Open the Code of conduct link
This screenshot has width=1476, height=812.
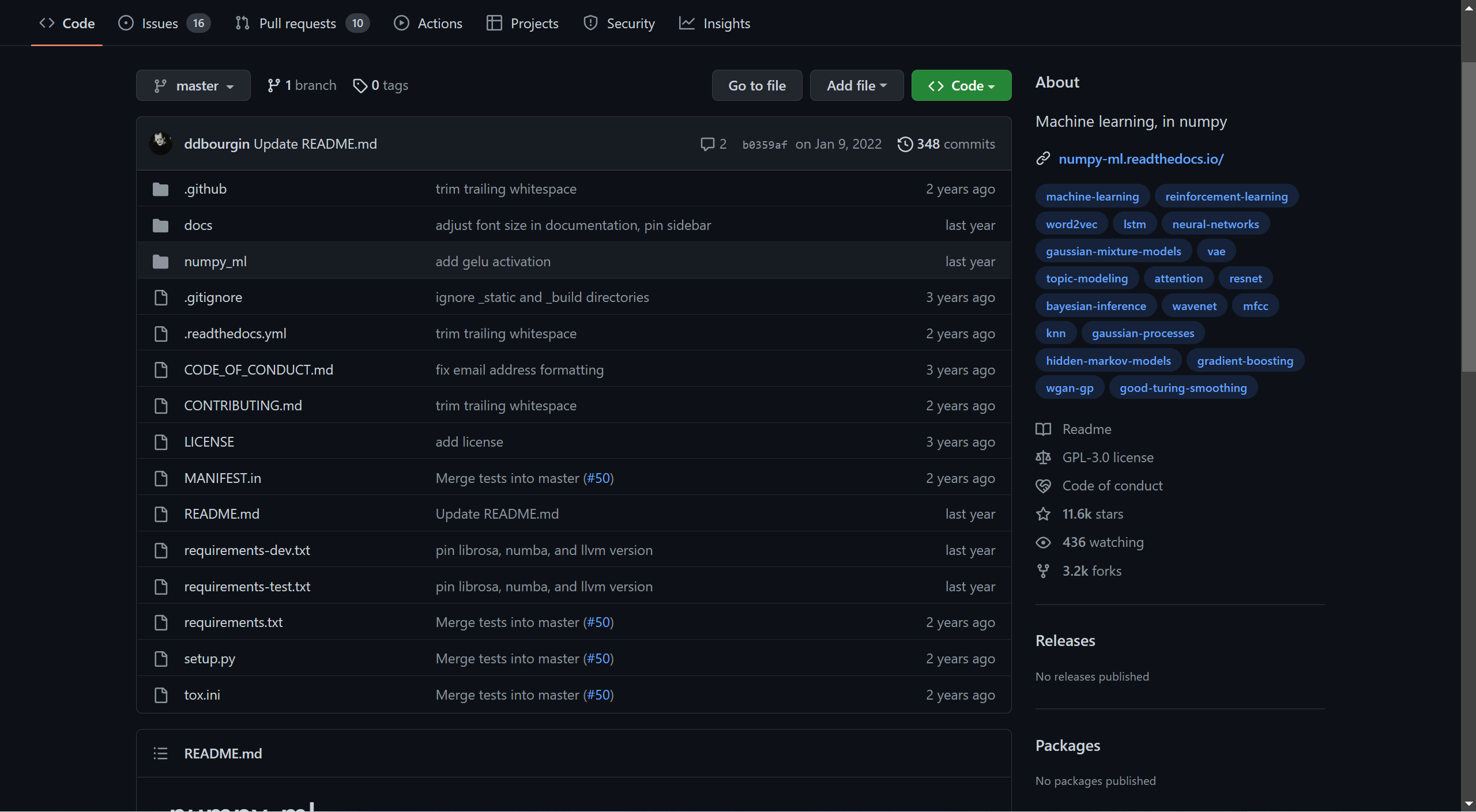pyautogui.click(x=1099, y=486)
